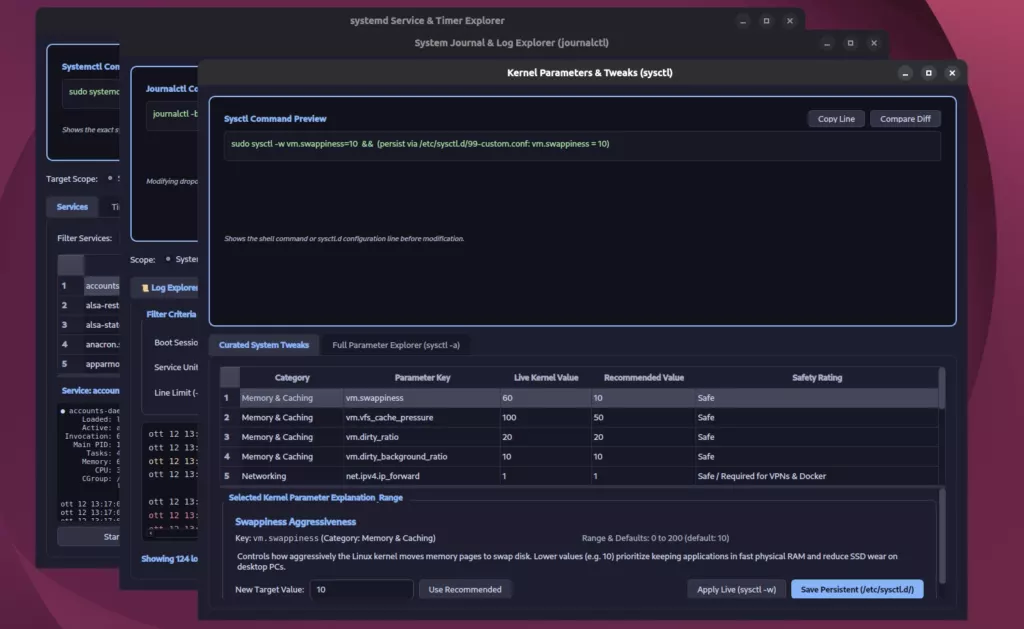Sort the table by the Category column header
The height and width of the screenshot is (629, 1024).
(x=292, y=378)
